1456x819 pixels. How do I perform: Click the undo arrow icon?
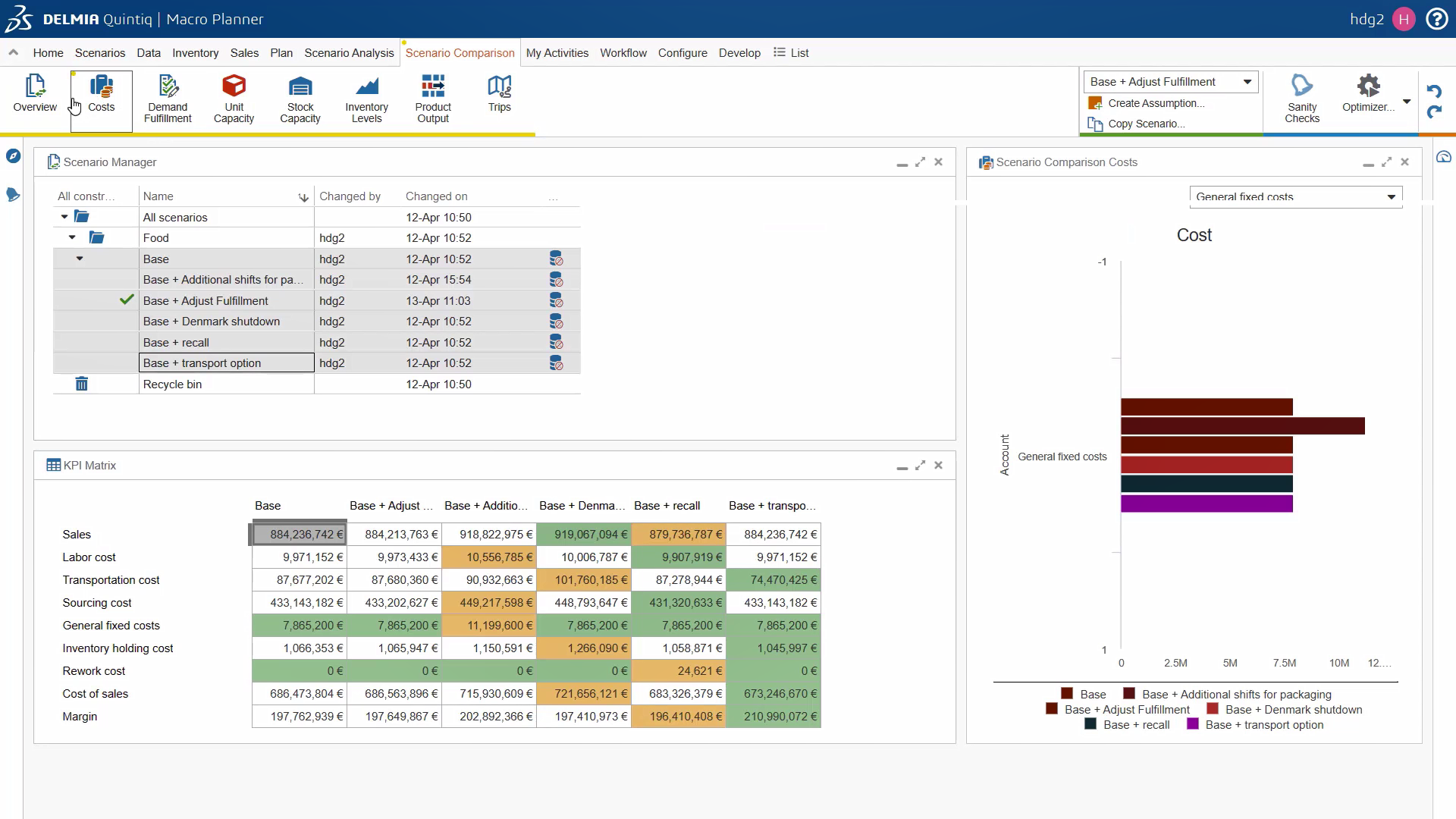1434,91
